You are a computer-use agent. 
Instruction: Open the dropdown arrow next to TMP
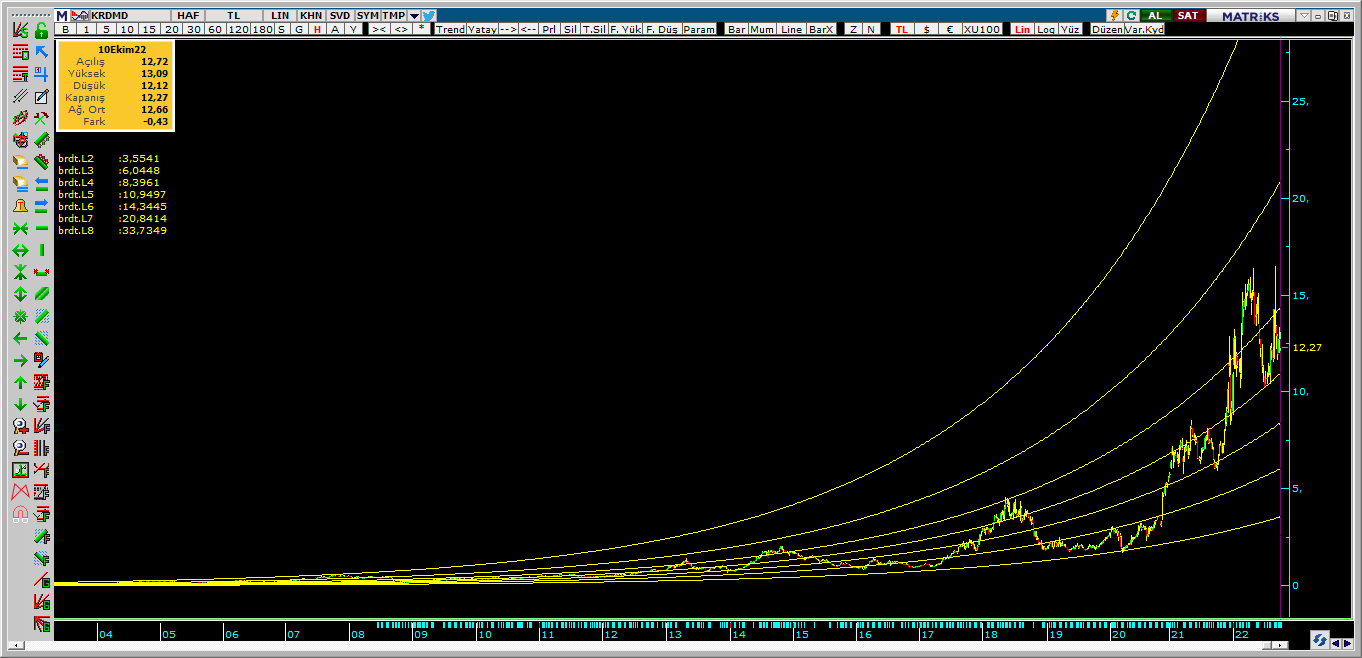click(414, 16)
